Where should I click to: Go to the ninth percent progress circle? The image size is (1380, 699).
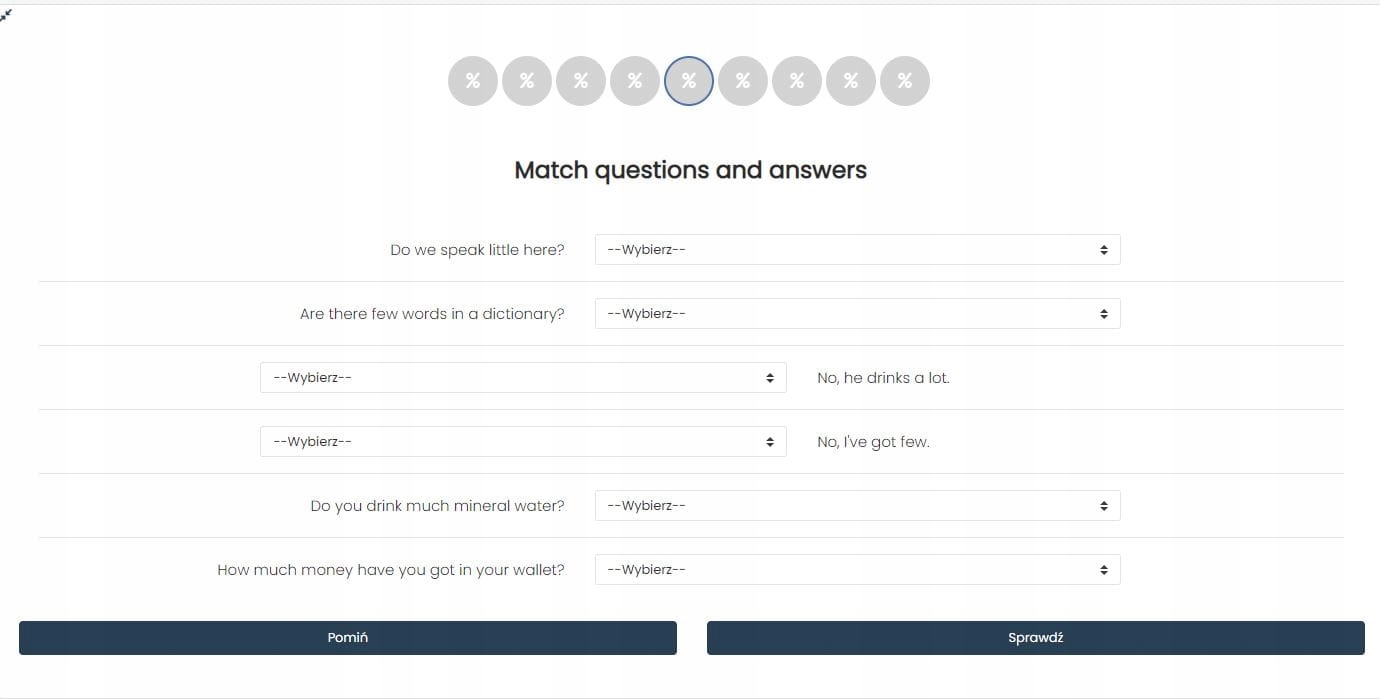(x=905, y=81)
